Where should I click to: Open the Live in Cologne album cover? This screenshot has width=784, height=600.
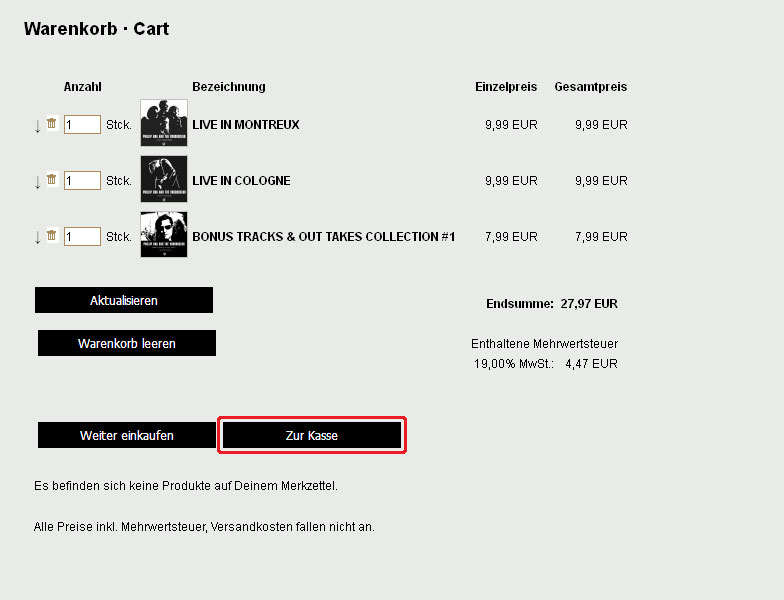click(164, 180)
